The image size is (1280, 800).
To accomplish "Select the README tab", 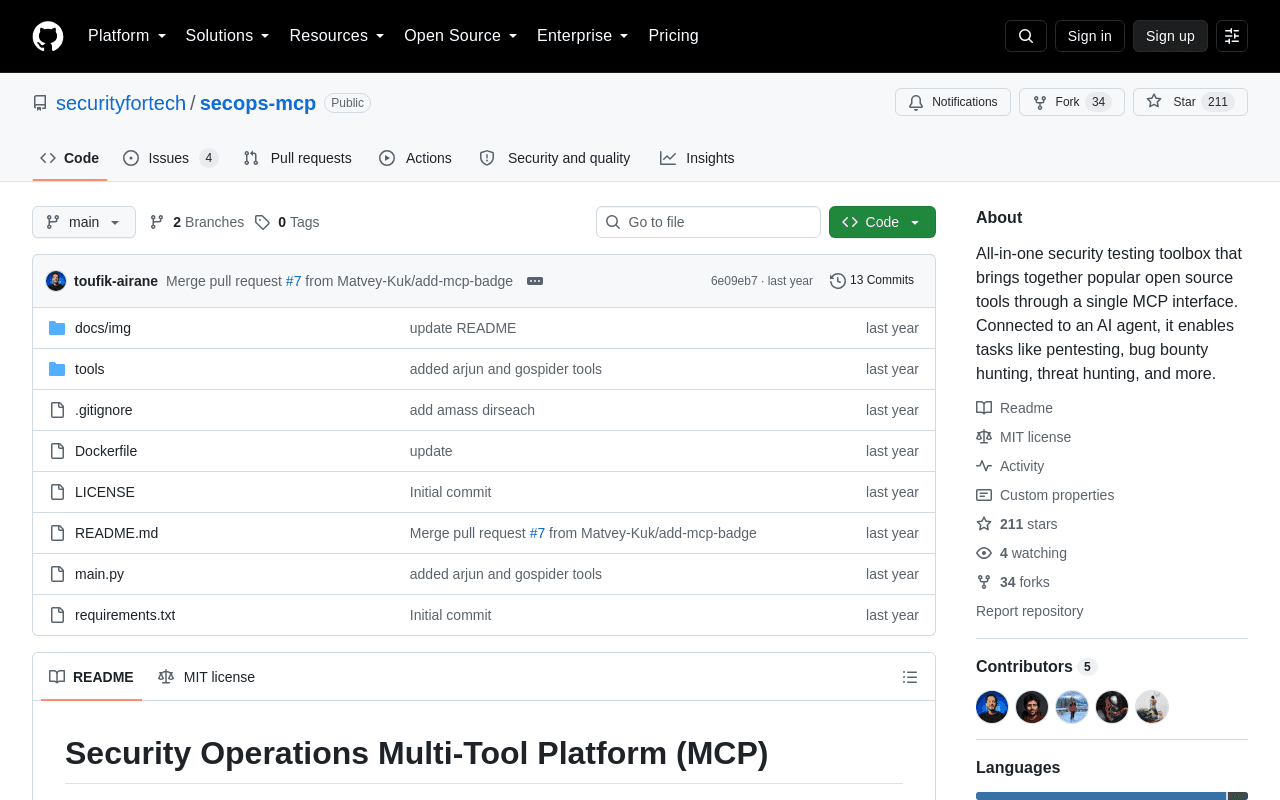I will (x=91, y=677).
